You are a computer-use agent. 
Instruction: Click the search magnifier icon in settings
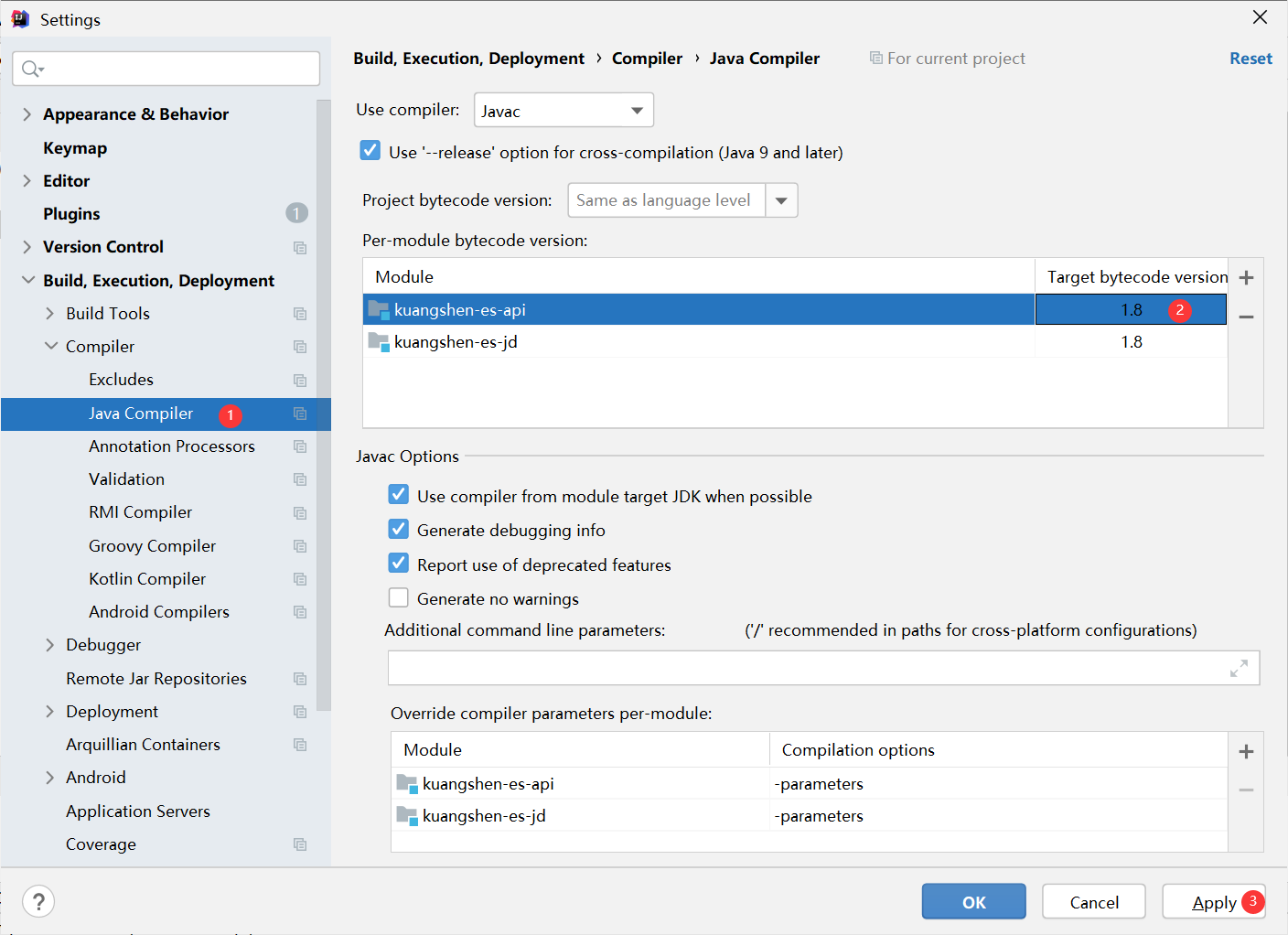31,69
